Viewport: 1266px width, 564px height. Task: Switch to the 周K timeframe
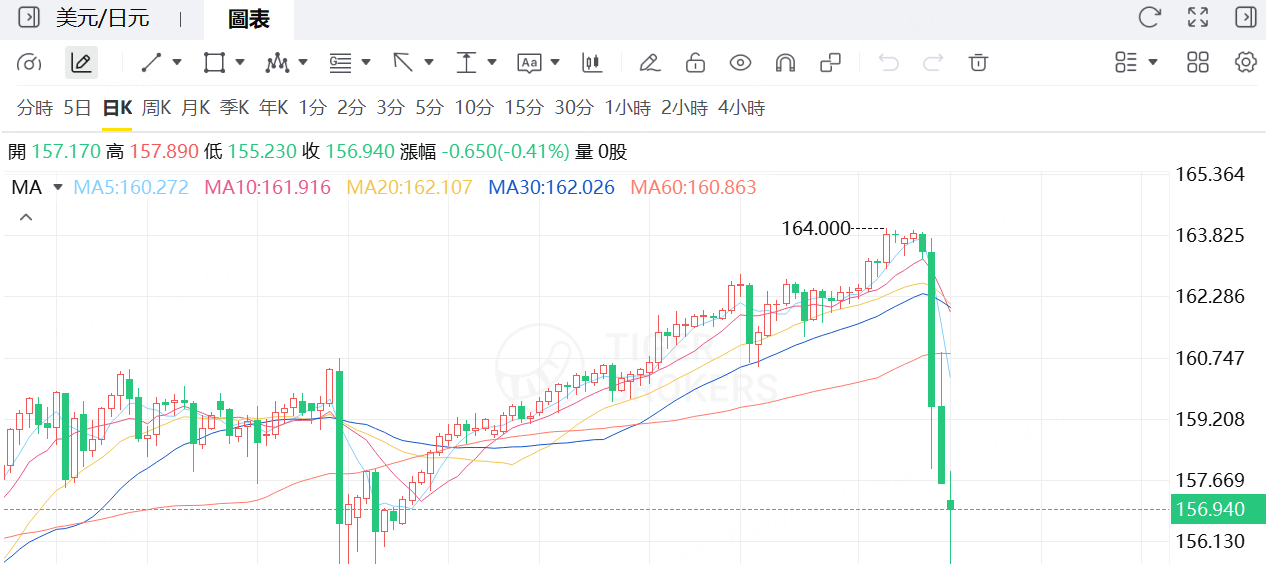pyautogui.click(x=156, y=108)
